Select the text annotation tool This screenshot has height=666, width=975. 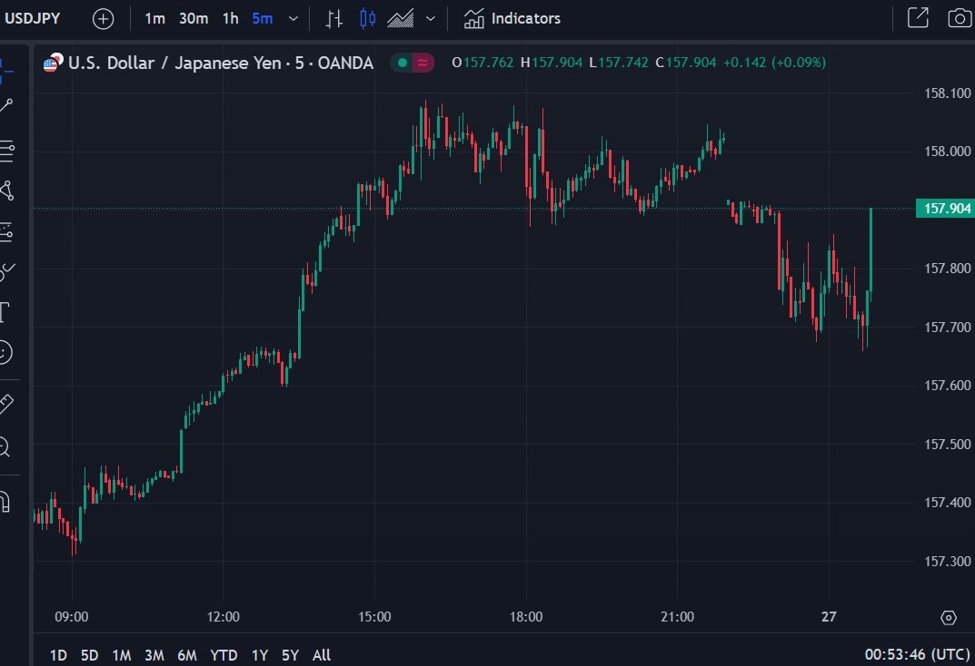(5, 312)
